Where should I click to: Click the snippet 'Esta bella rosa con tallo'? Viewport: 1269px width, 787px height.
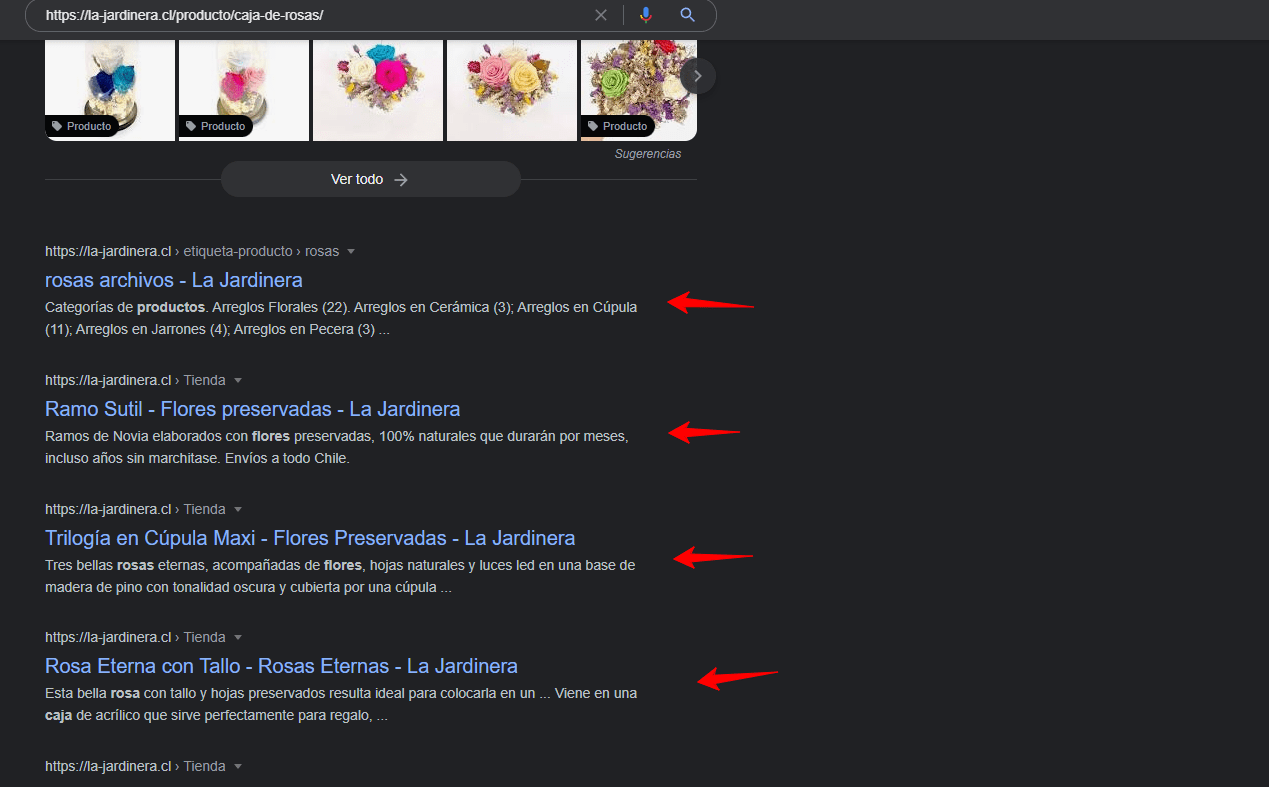(x=341, y=704)
